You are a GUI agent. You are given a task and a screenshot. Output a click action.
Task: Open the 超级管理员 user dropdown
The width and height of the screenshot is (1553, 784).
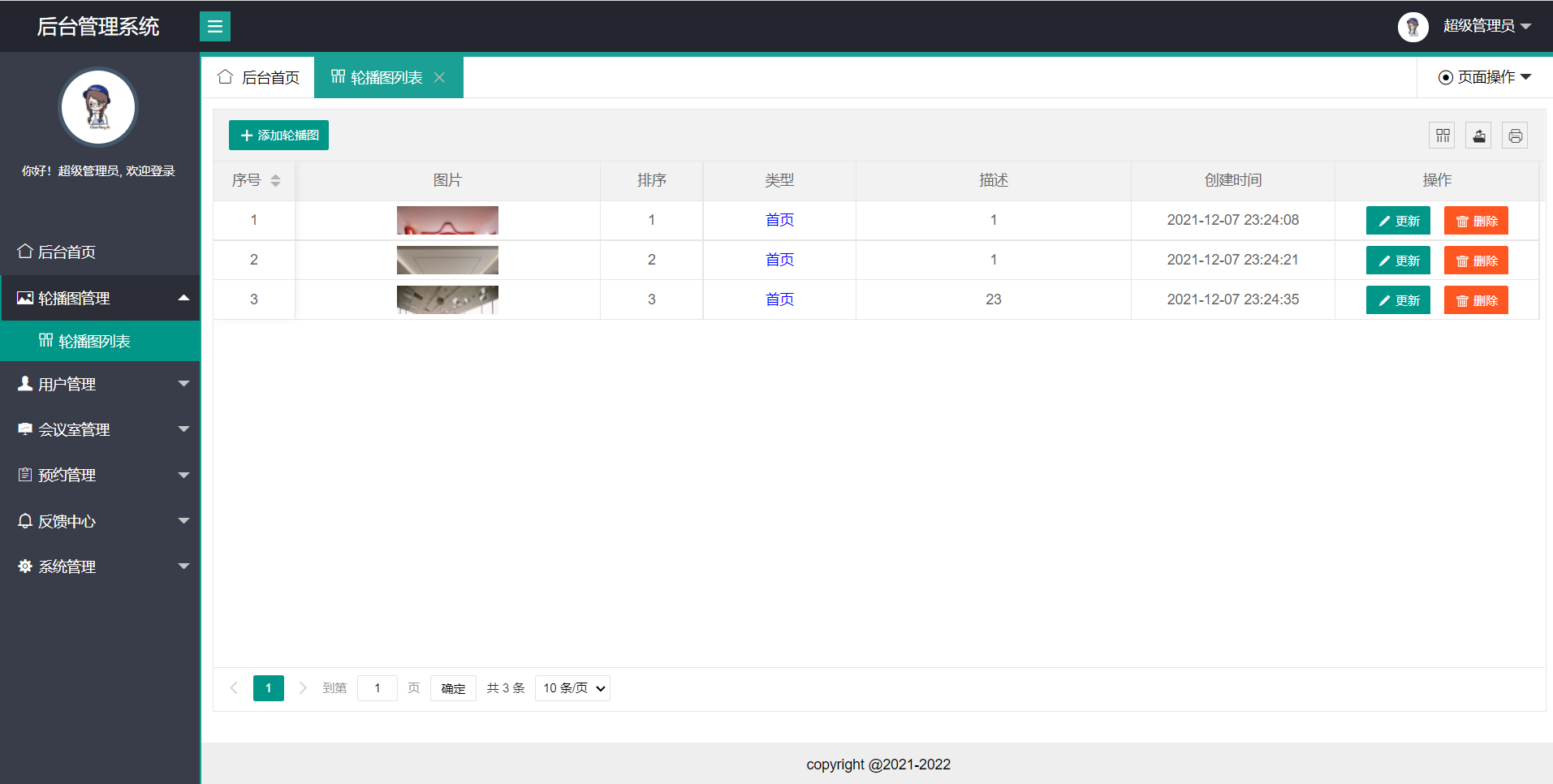pos(1487,26)
